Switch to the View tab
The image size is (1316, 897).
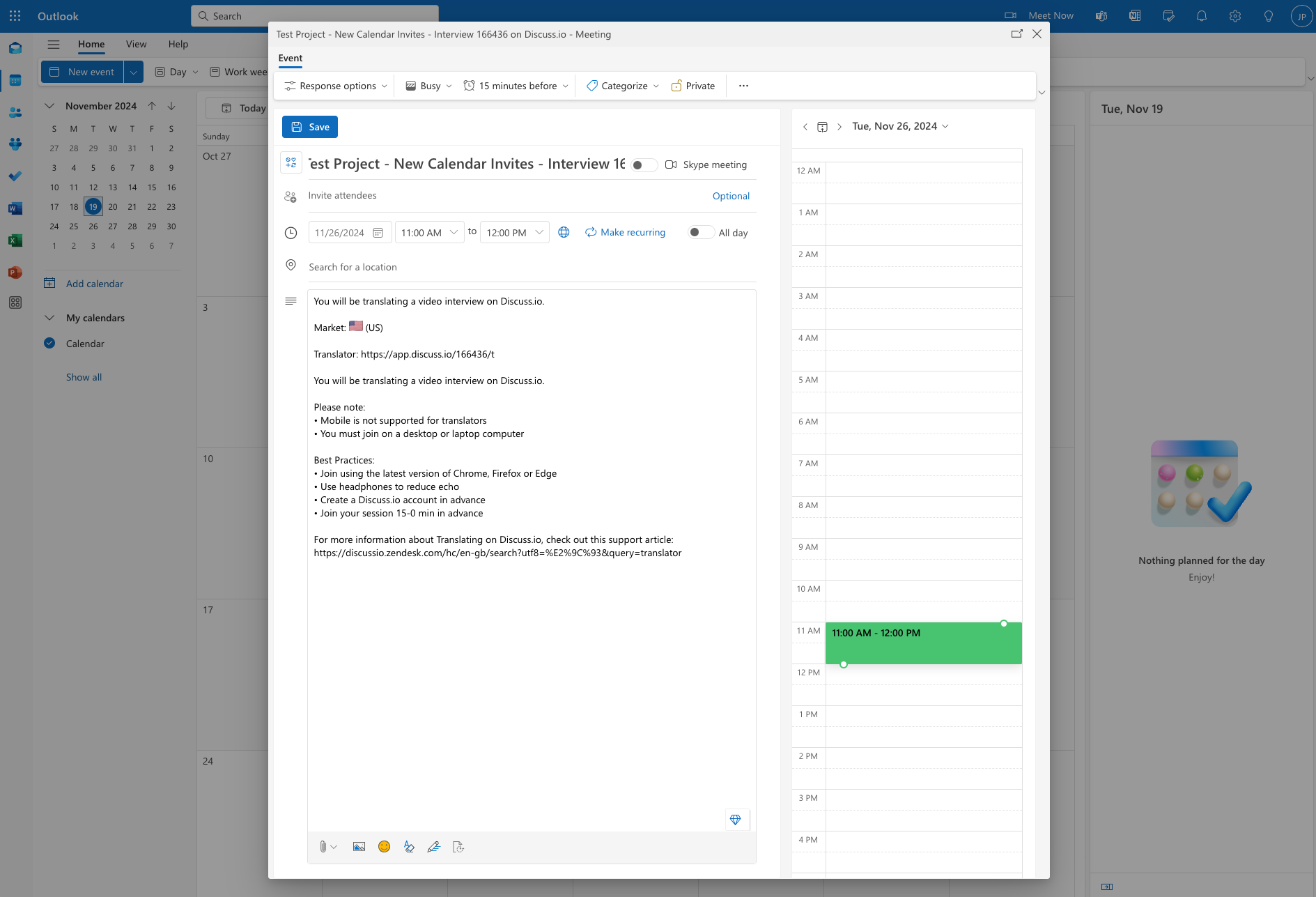pos(137,44)
